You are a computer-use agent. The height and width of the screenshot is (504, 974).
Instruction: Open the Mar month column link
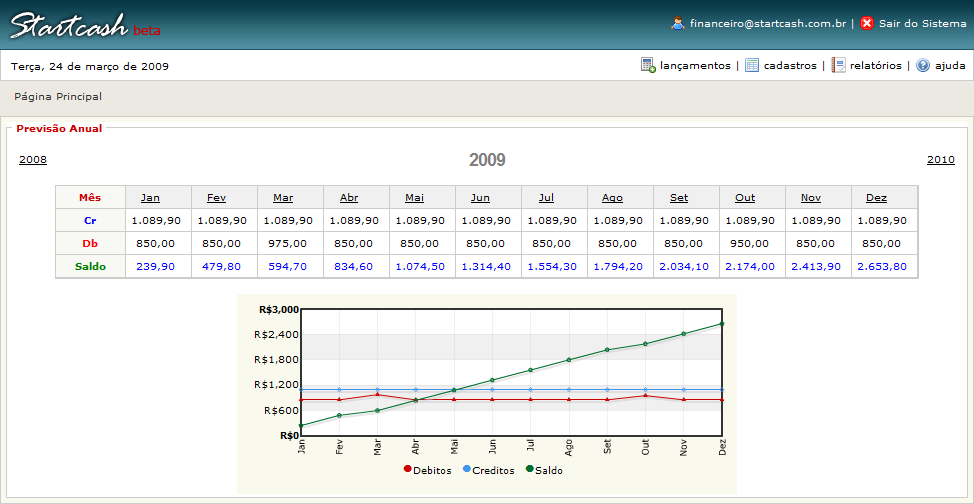(283, 198)
